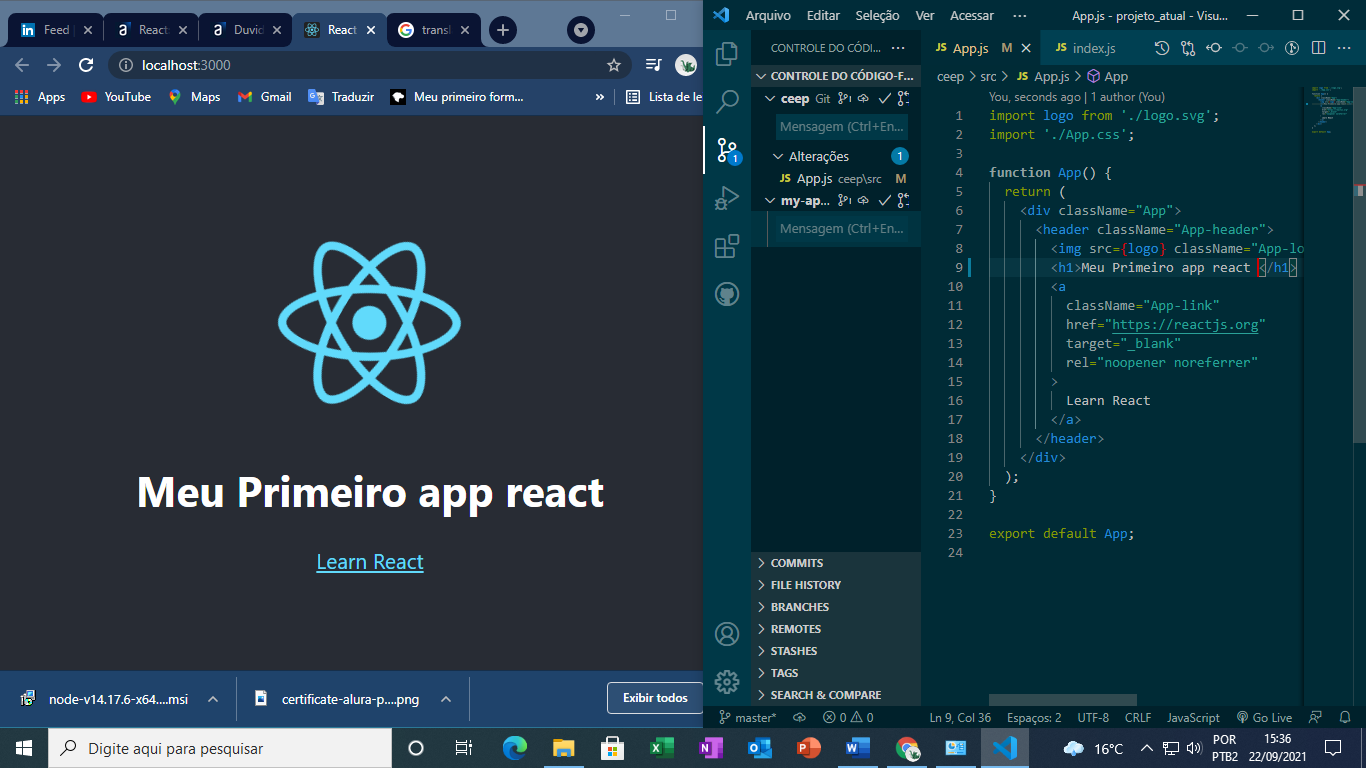Expand the SEARCH & COMPARE section

(x=836, y=695)
